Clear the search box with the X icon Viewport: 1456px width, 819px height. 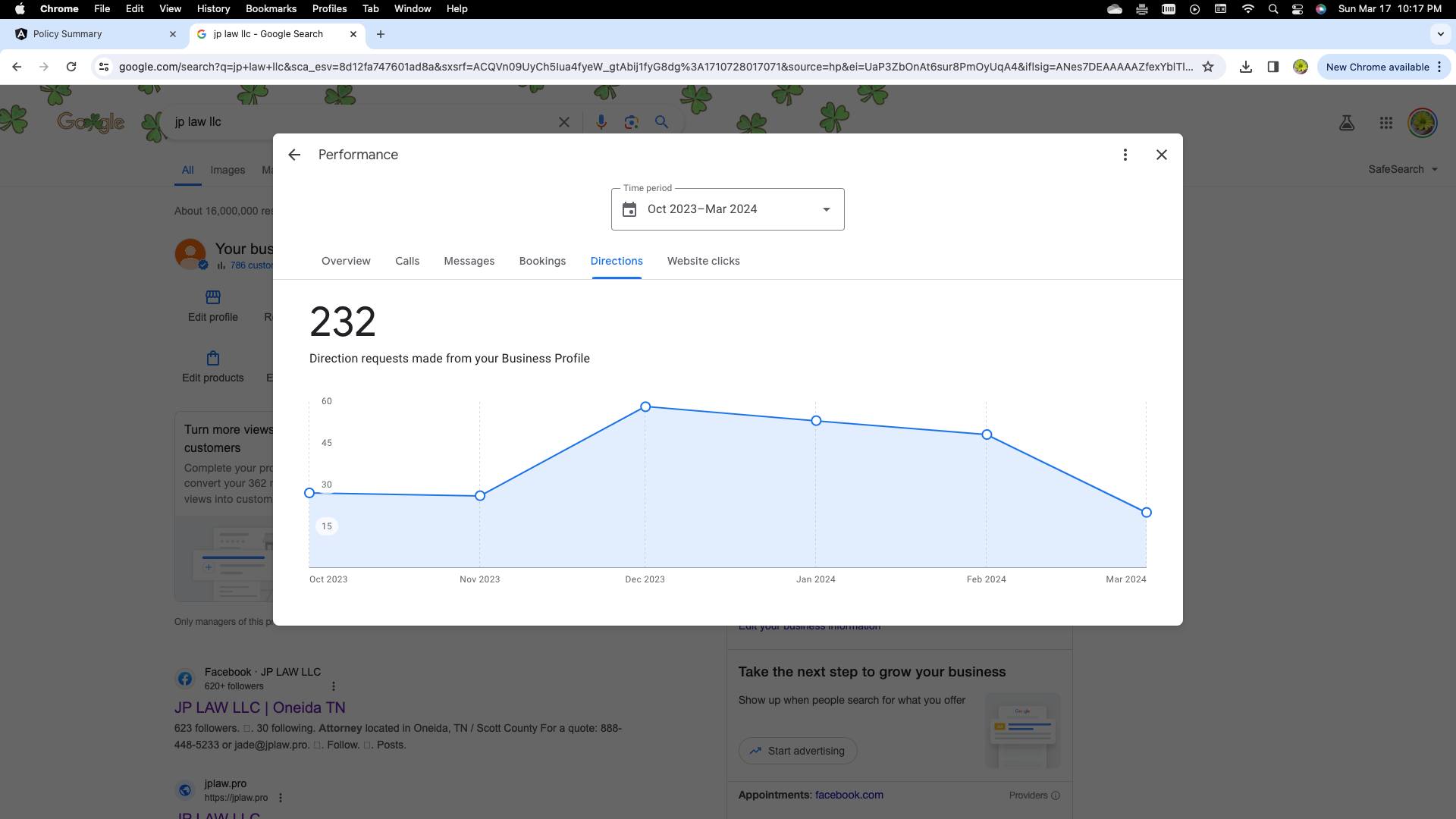(564, 122)
